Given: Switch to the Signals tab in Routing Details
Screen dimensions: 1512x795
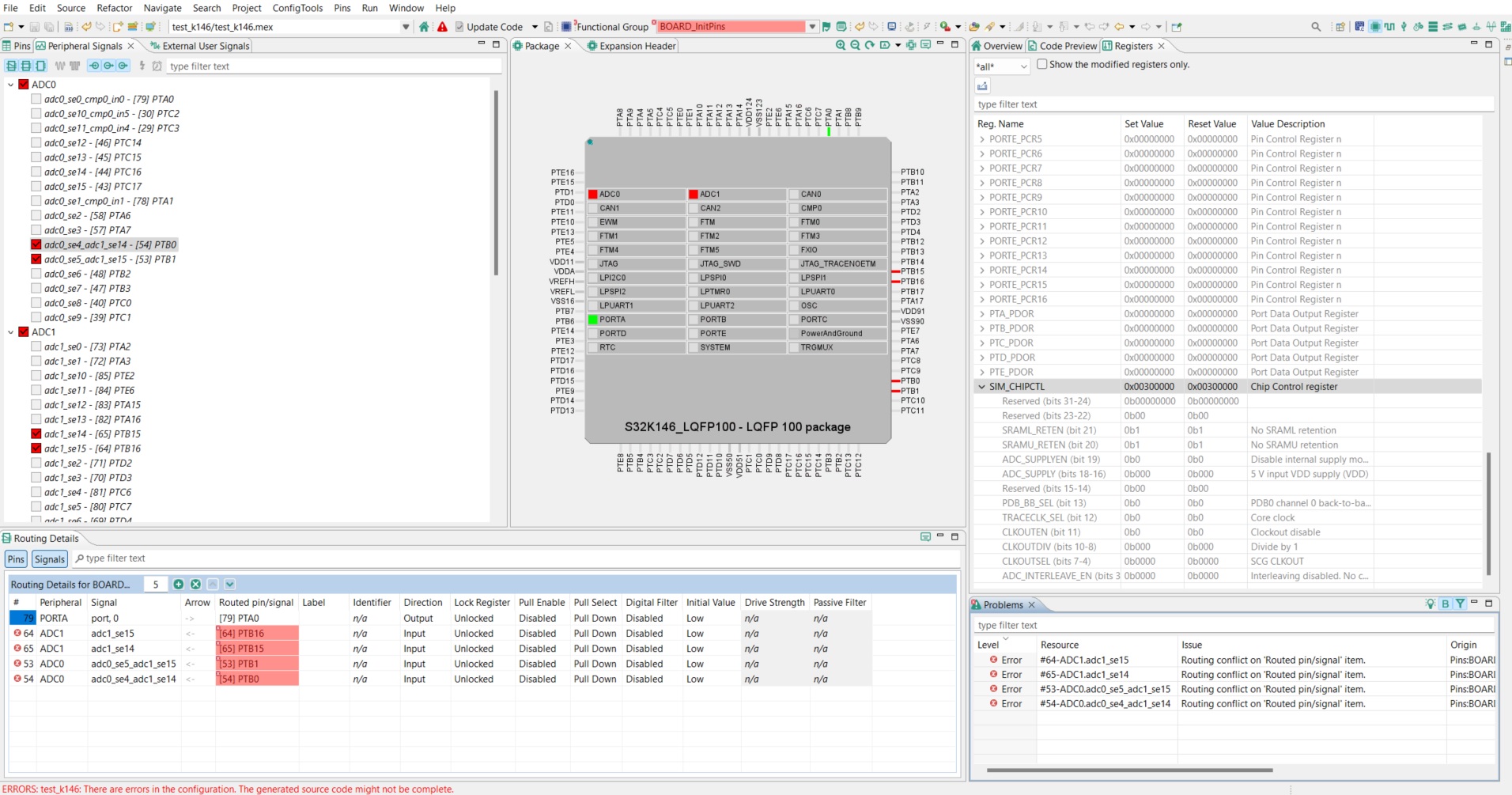Looking at the screenshot, I should 49,558.
